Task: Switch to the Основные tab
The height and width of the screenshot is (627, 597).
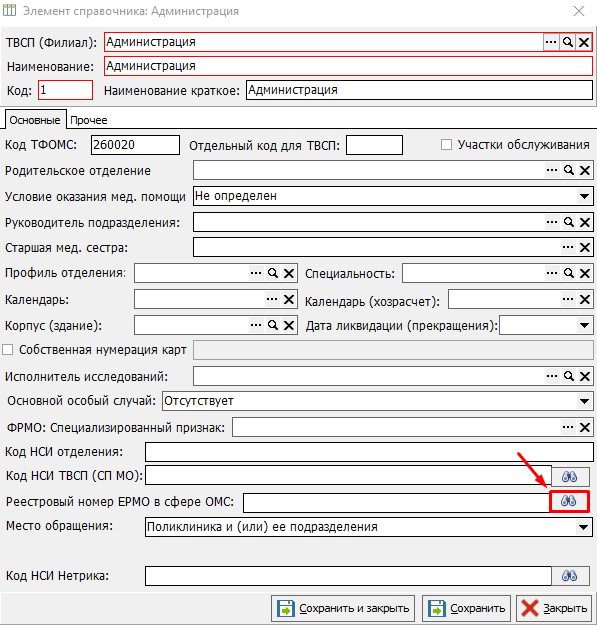Action: pyautogui.click(x=35, y=120)
